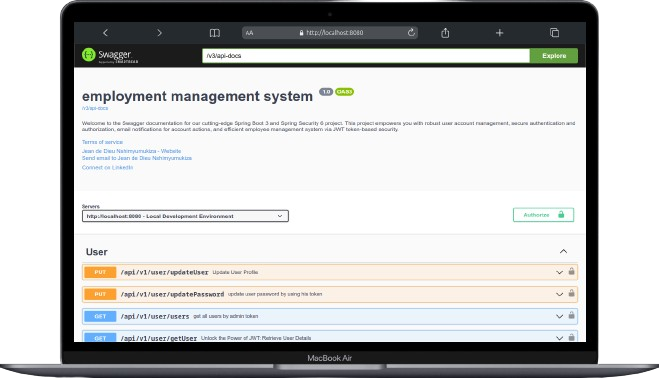Toggle lock icon on updatePassword endpoint
This screenshot has height=378, width=659.
[572, 293]
